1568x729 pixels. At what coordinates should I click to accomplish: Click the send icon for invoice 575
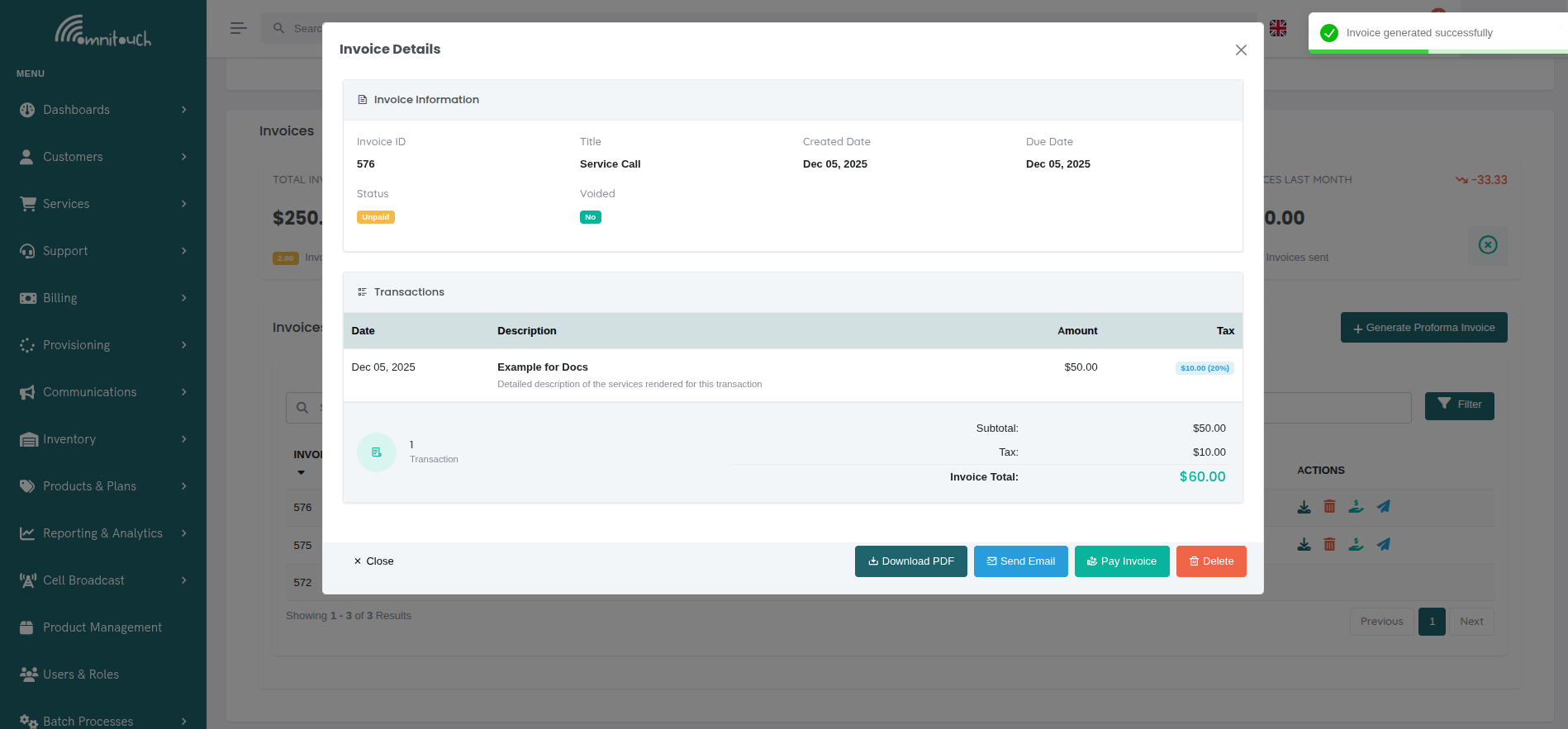[x=1383, y=545]
